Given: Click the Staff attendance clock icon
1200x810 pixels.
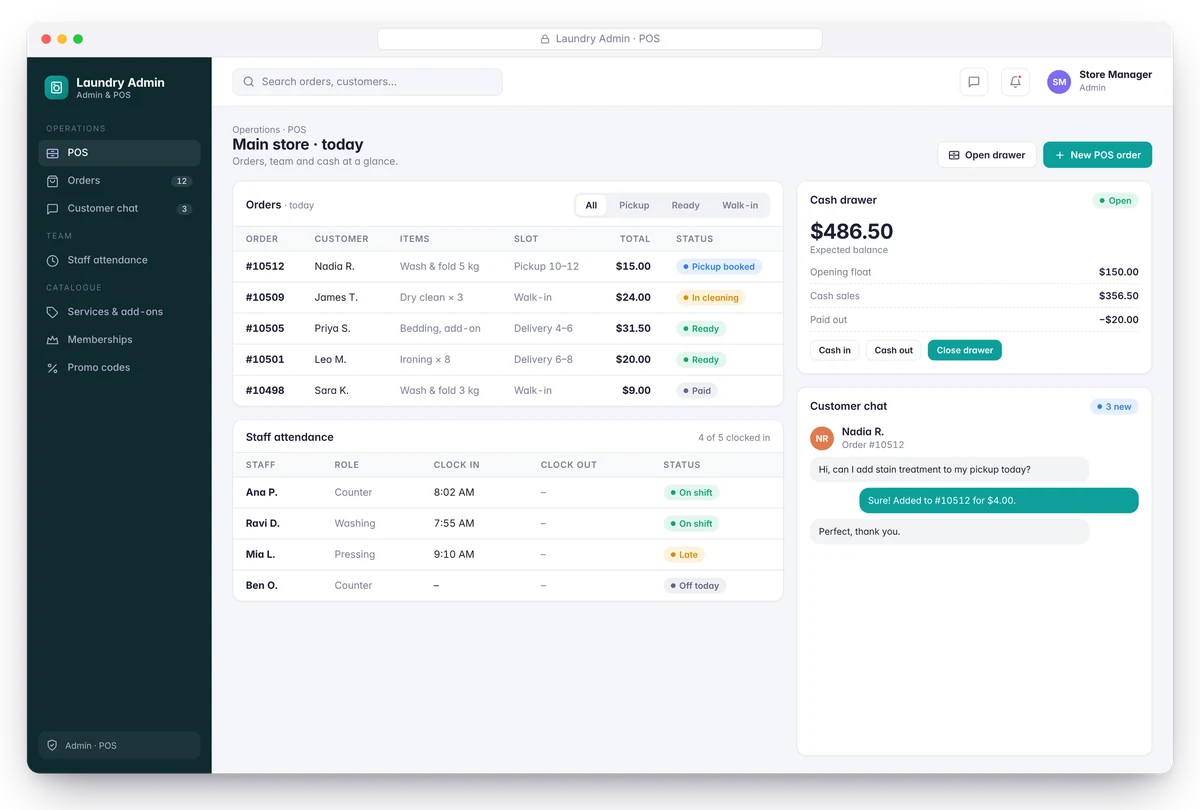Looking at the screenshot, I should click(x=53, y=260).
